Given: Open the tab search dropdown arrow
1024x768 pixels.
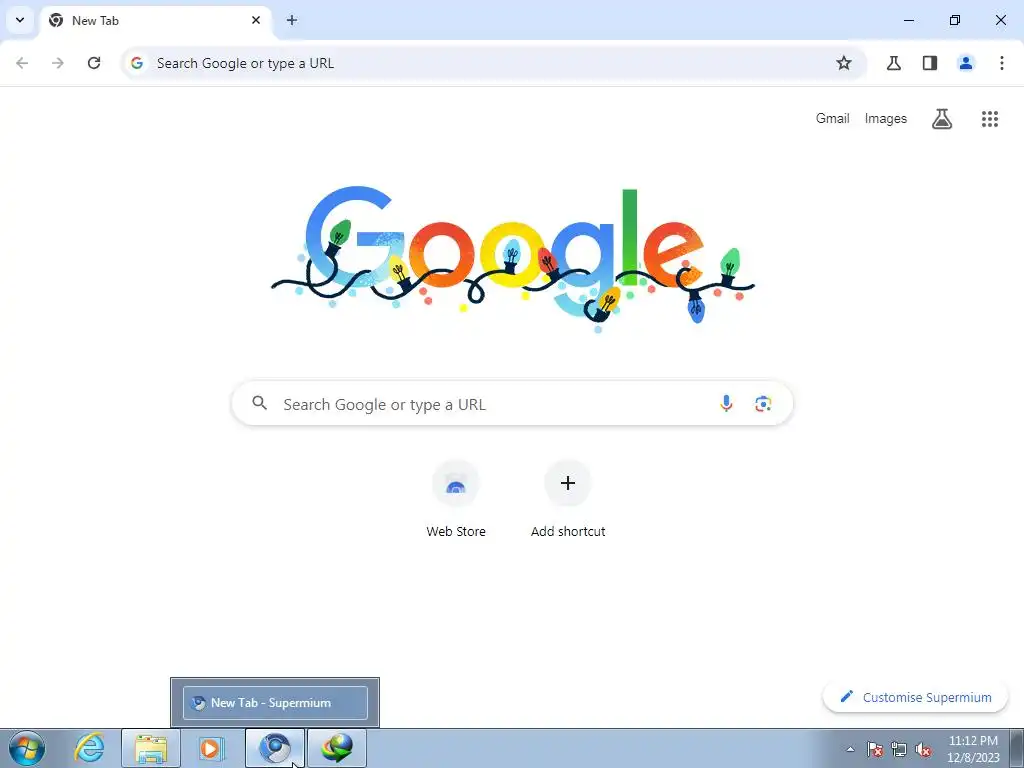Looking at the screenshot, I should 20,20.
